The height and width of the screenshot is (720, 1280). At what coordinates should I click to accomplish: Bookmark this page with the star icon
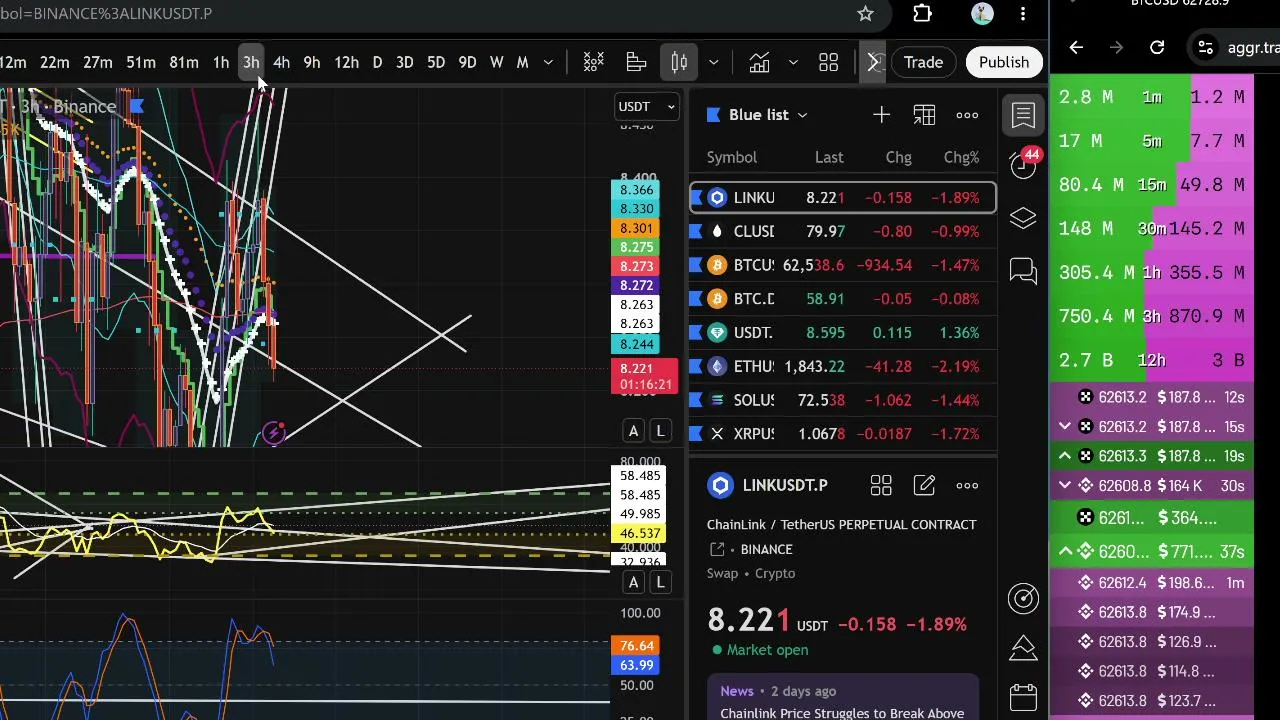tap(865, 14)
